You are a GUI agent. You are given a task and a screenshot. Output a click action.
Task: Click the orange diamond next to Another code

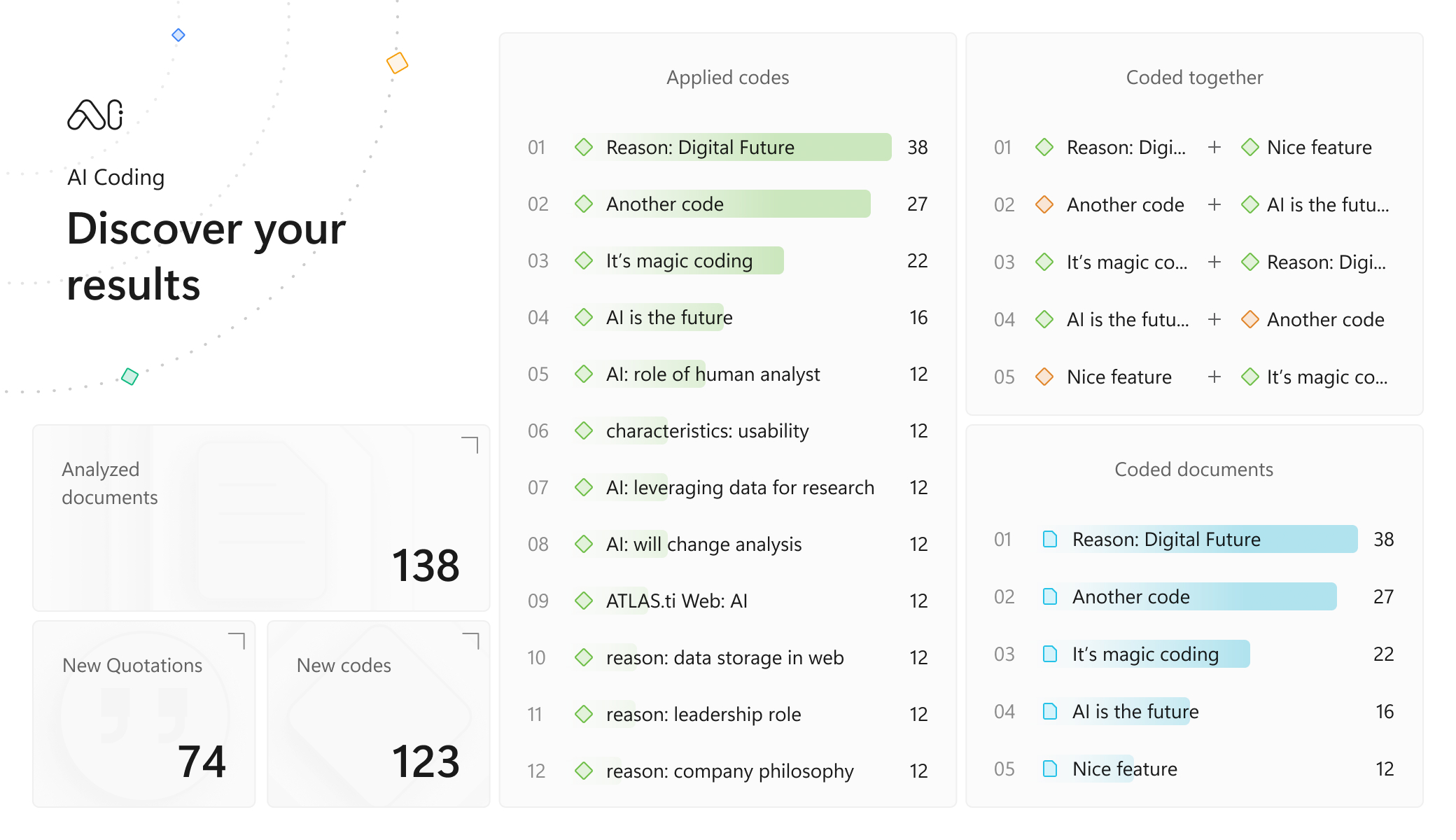click(1044, 204)
